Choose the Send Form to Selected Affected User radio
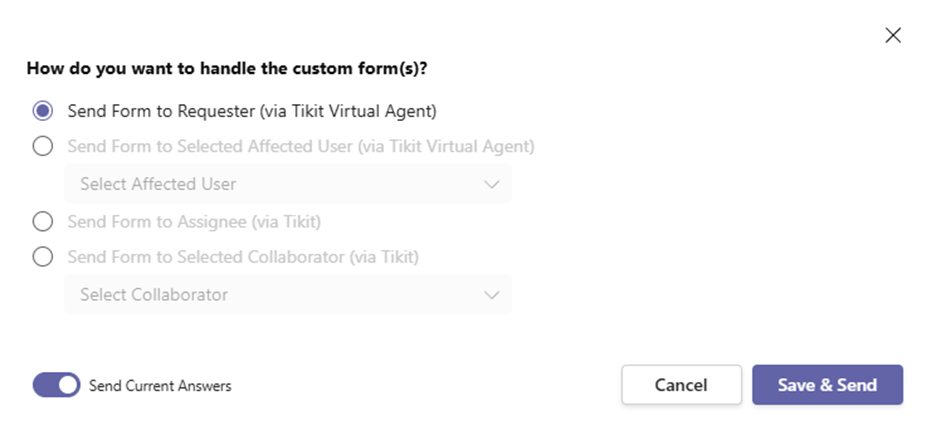Image resolution: width=936 pixels, height=425 pixels. tap(43, 146)
